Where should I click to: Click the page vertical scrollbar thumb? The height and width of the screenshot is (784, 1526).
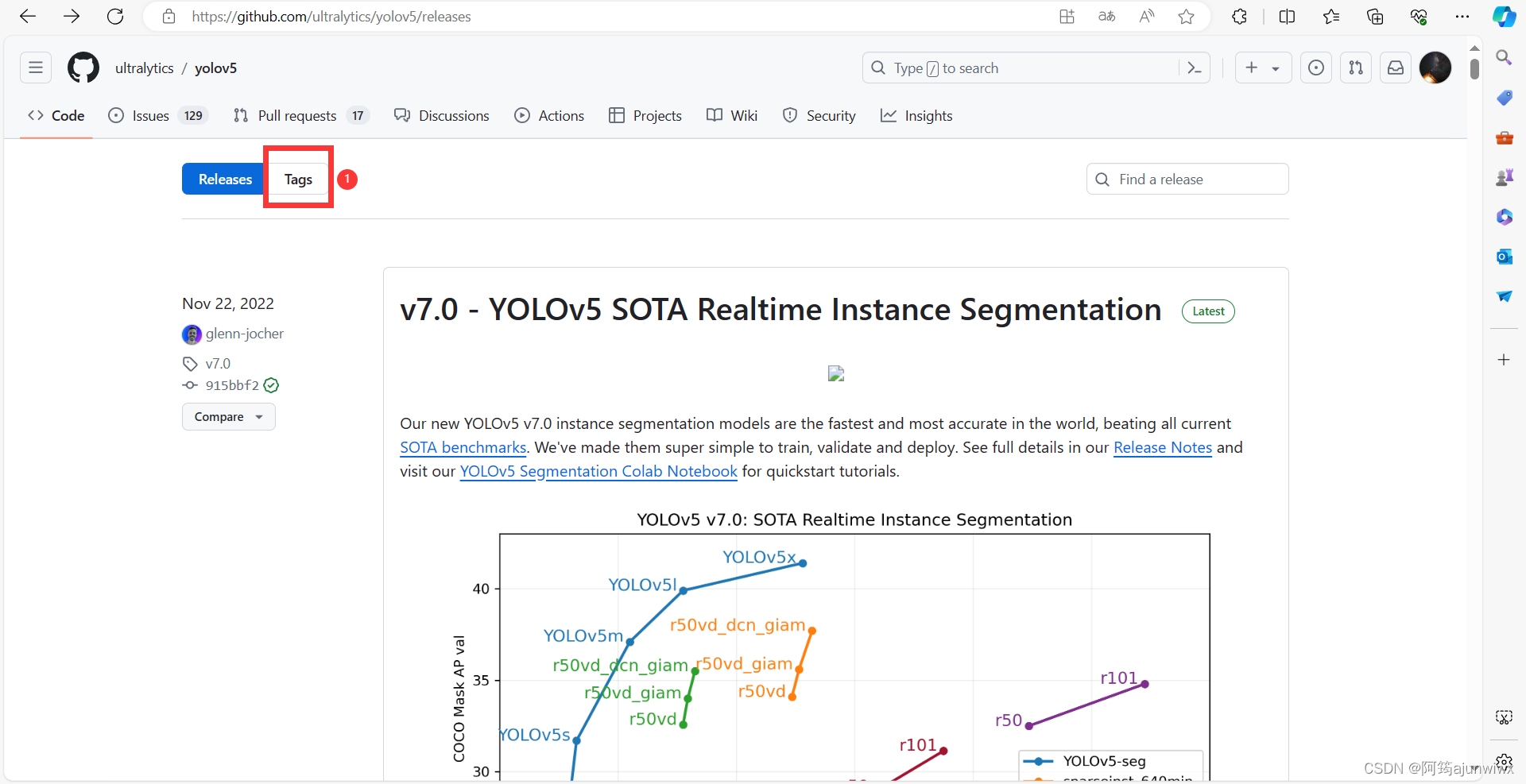pyautogui.click(x=1474, y=68)
